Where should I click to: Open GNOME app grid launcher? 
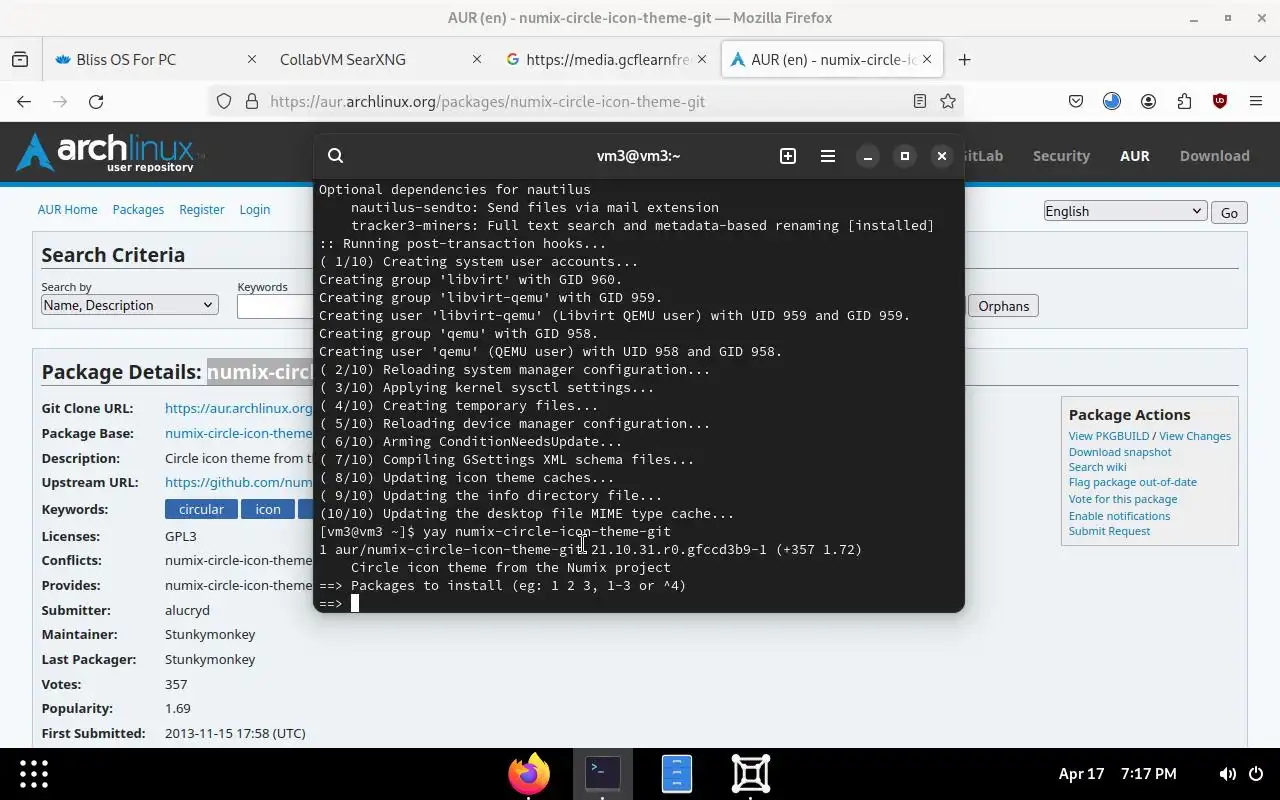pos(34,774)
